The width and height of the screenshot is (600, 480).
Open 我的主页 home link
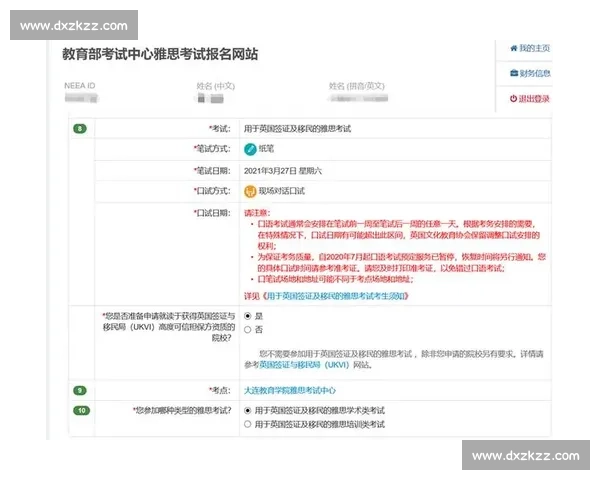click(x=535, y=48)
